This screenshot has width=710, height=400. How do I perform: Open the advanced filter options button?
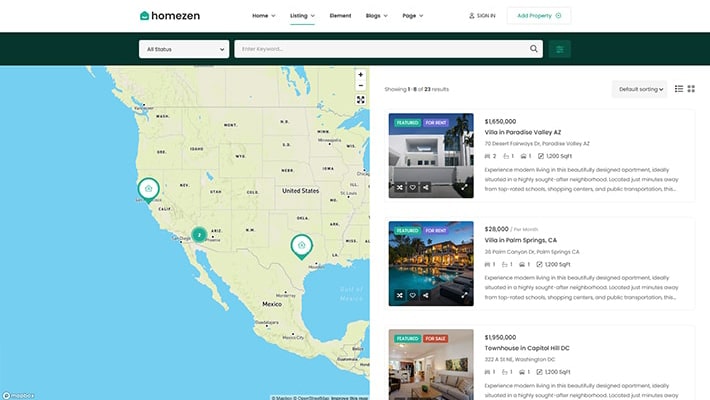pos(560,49)
